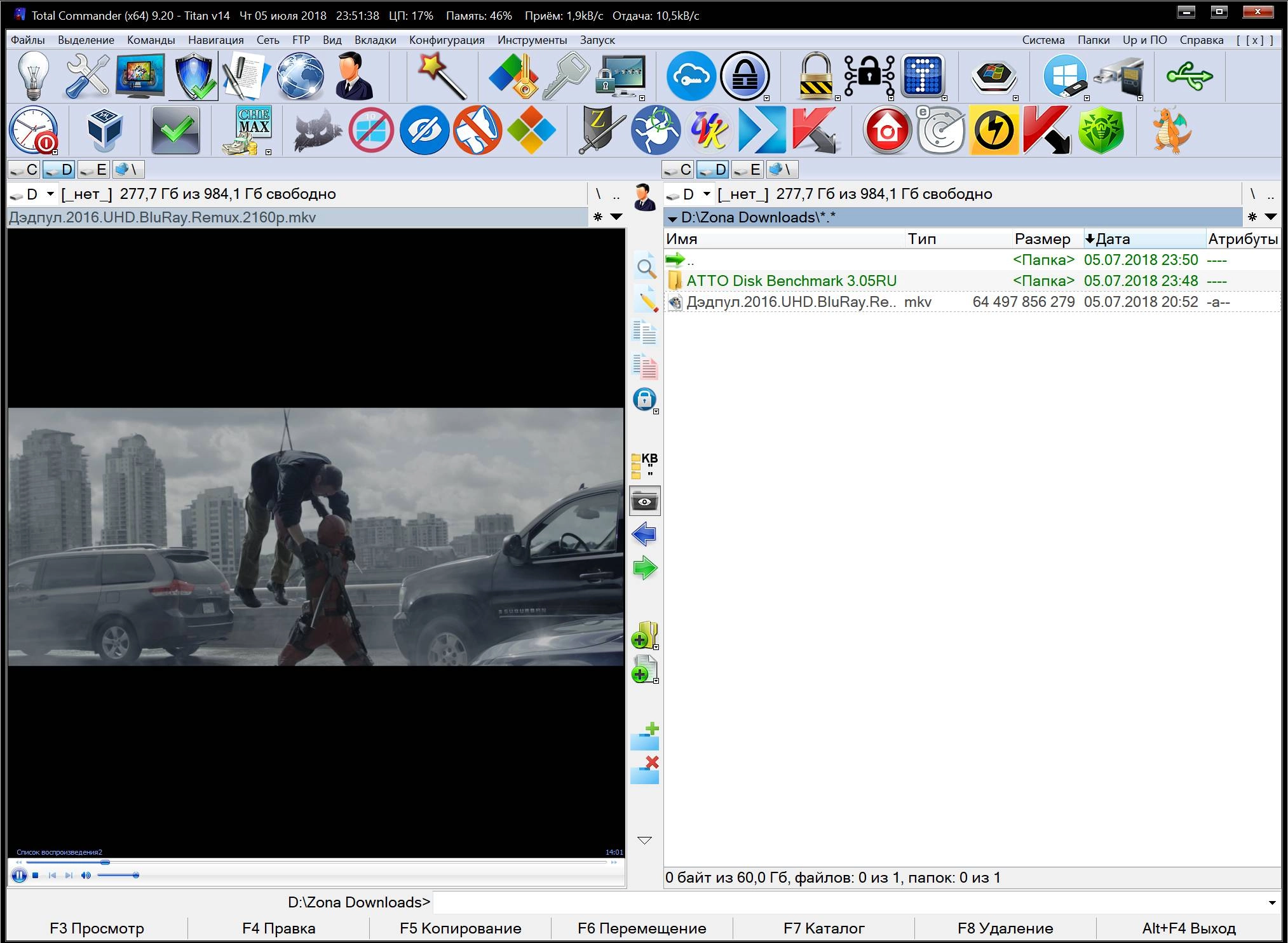Open the Выделение menu
Screen dimensions: 1288x943
86,40
